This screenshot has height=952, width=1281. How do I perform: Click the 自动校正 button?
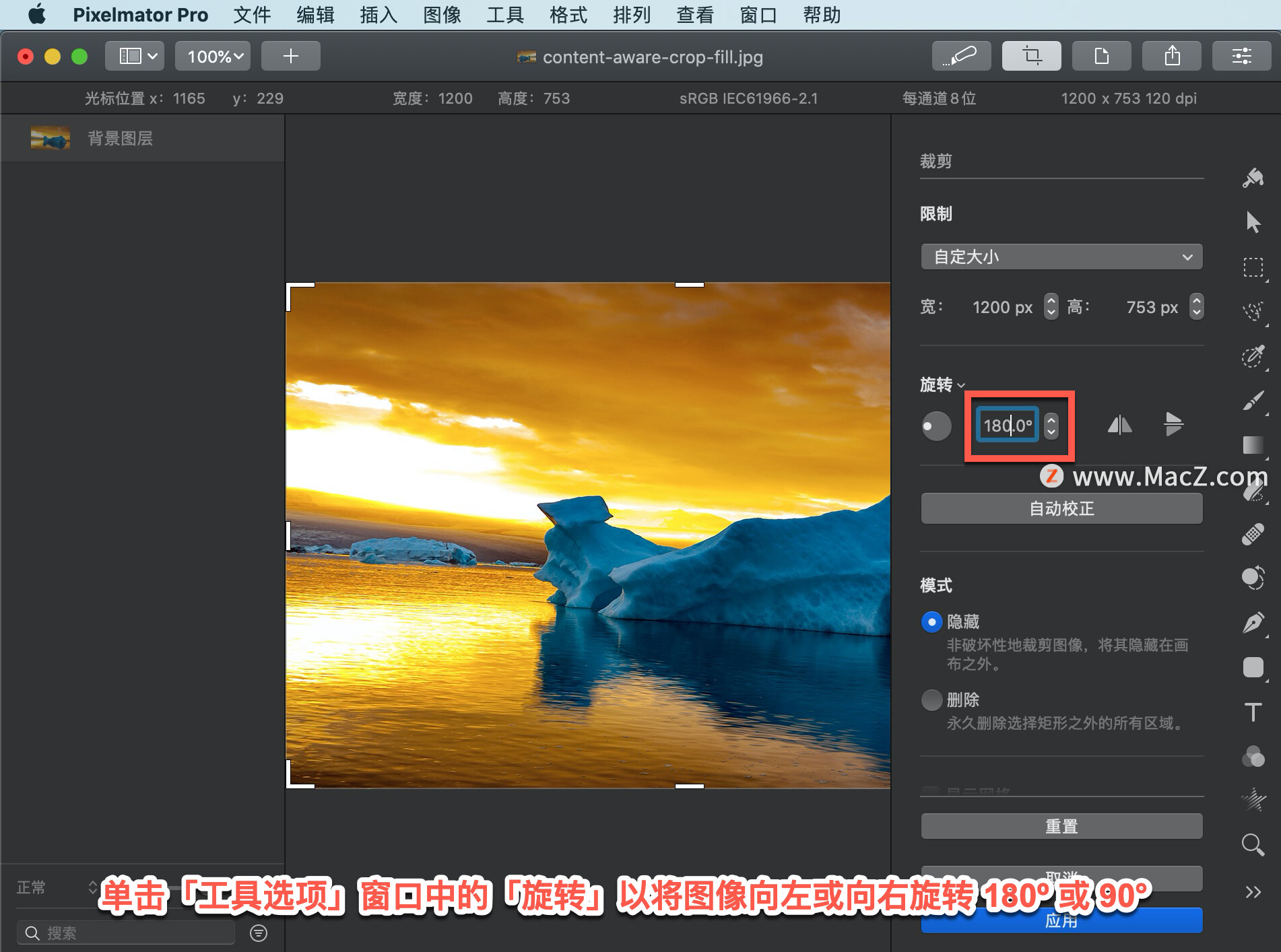click(1061, 508)
